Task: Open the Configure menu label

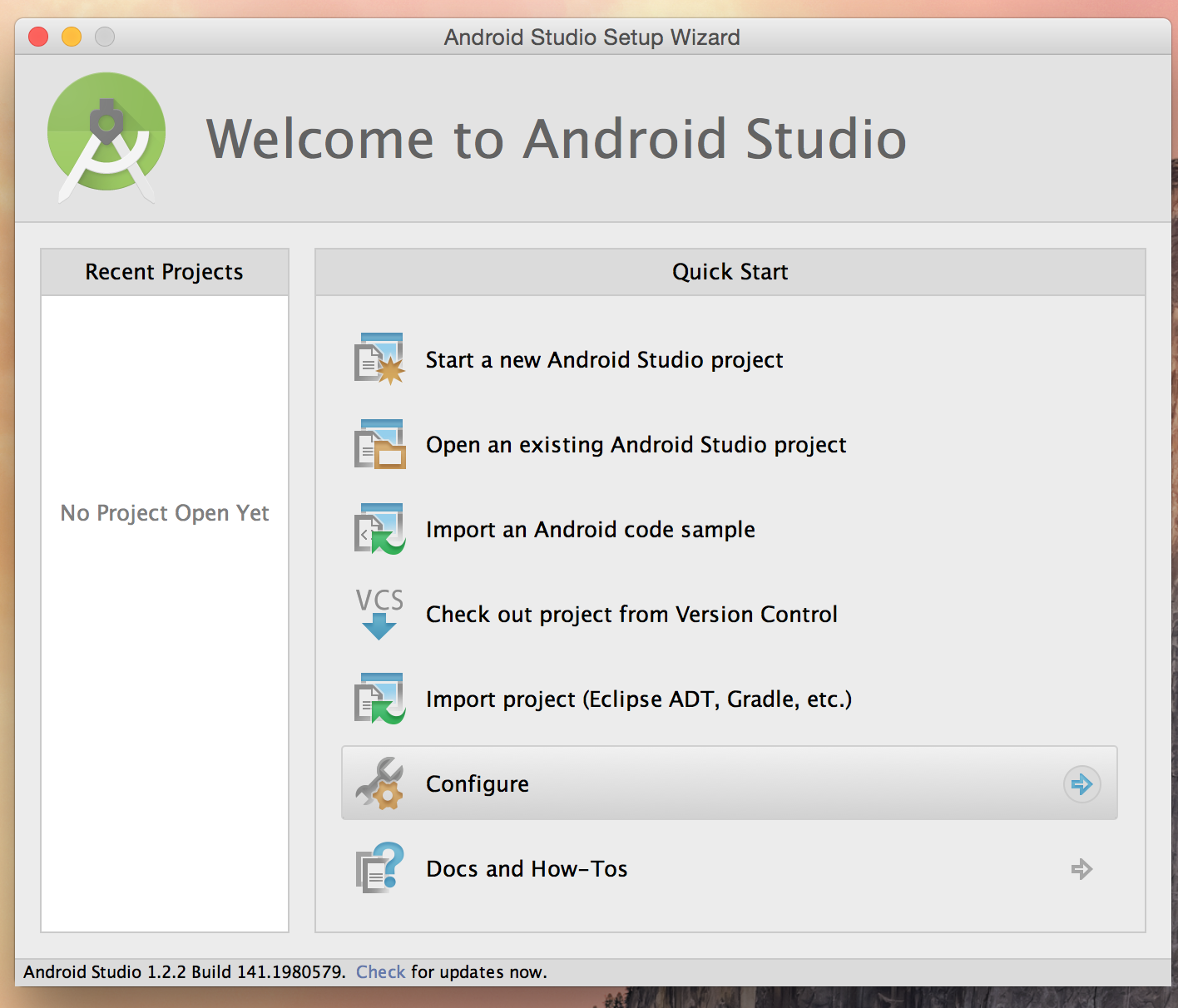Action: pyautogui.click(x=478, y=784)
